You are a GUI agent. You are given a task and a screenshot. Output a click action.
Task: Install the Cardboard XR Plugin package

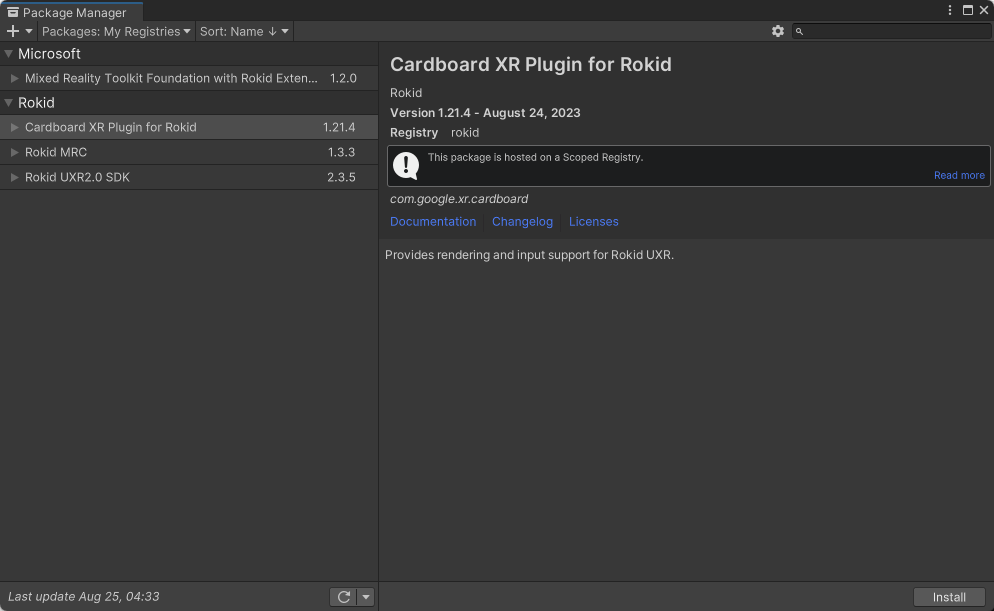click(x=949, y=597)
